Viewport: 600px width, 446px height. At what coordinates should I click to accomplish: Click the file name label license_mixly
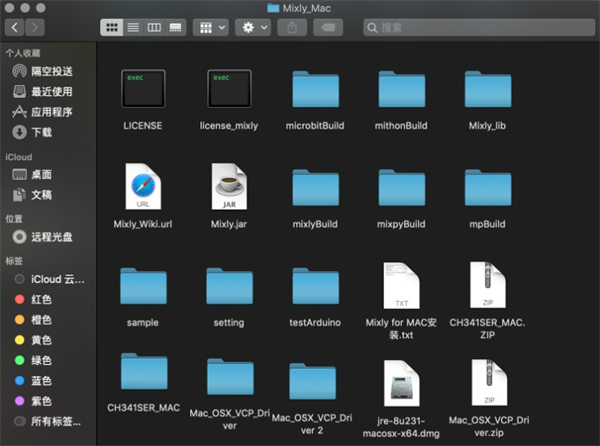click(229, 126)
